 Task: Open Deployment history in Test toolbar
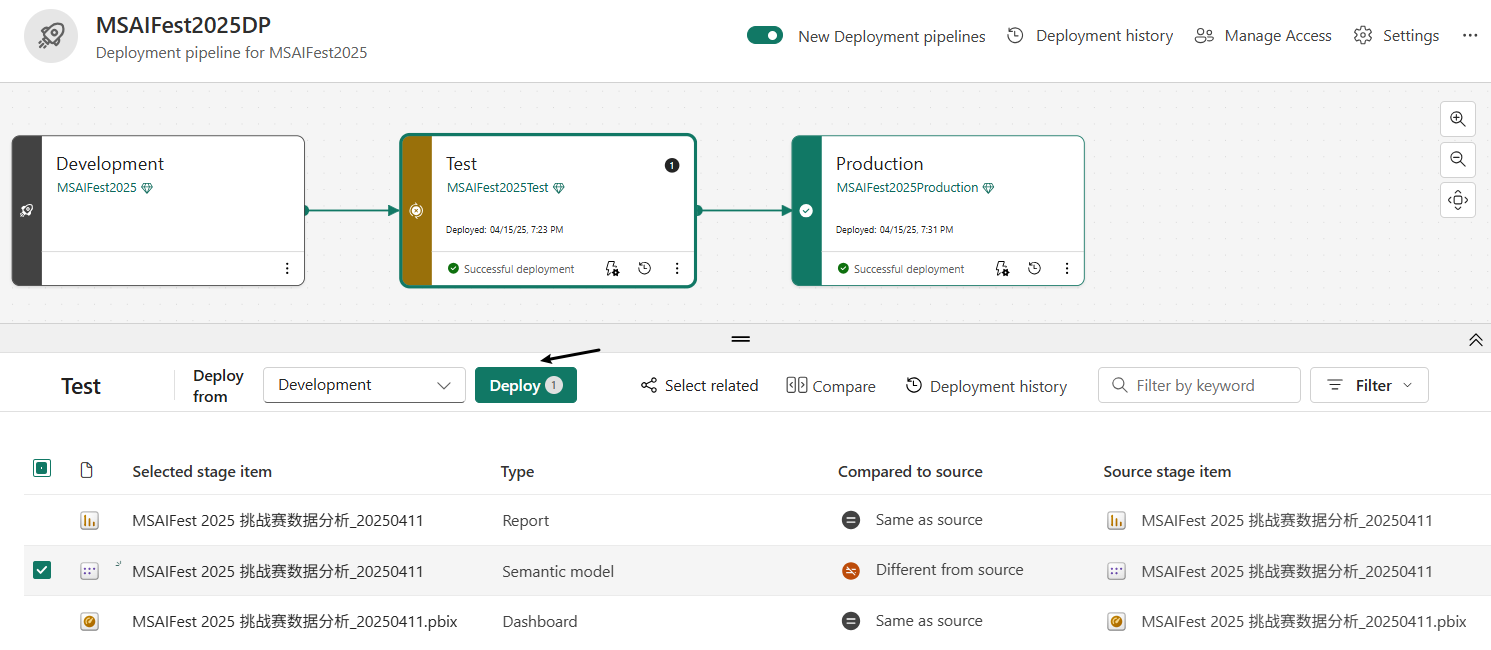click(986, 385)
